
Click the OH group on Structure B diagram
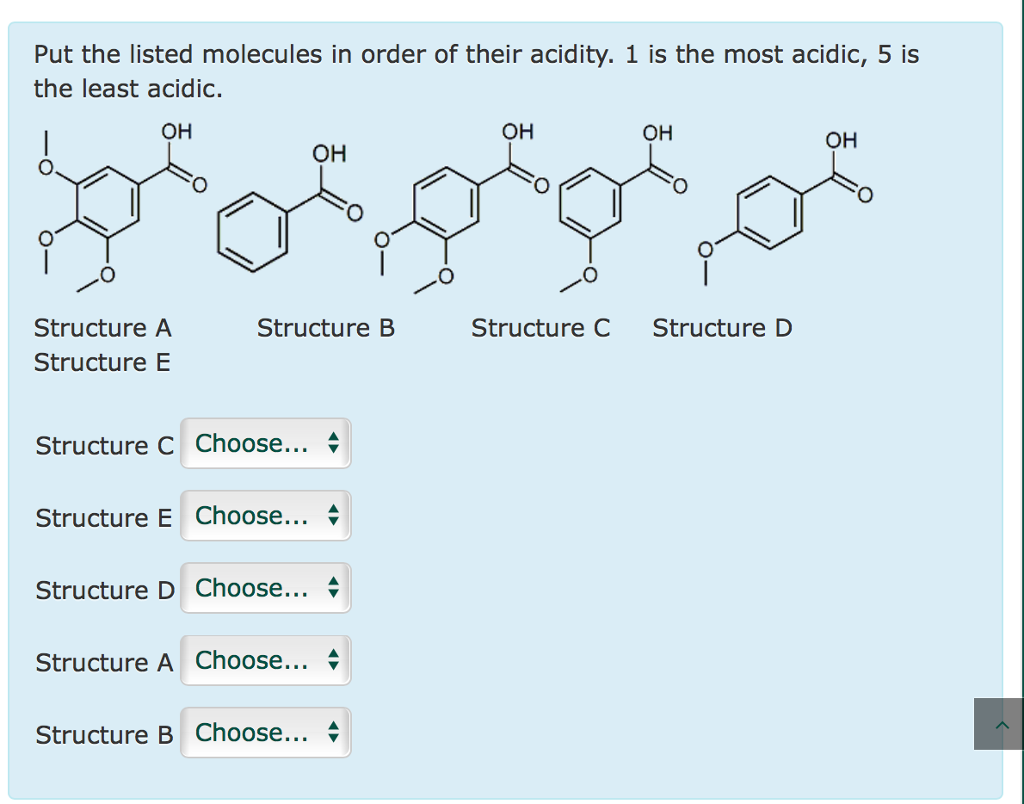330,154
